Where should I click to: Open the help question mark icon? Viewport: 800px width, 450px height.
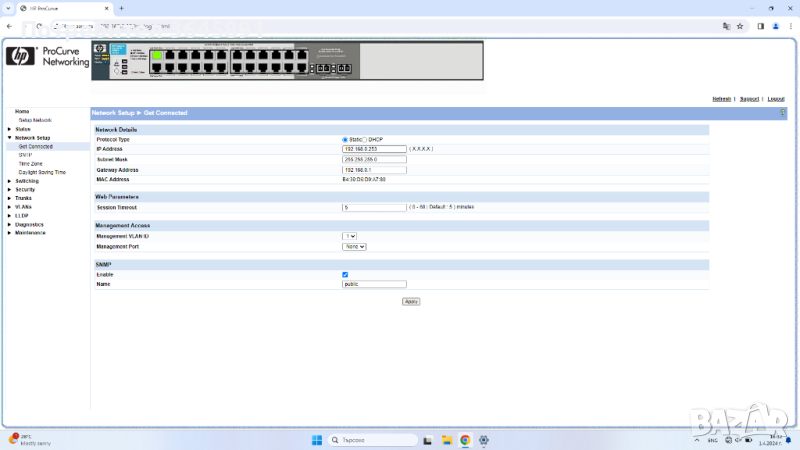point(783,113)
